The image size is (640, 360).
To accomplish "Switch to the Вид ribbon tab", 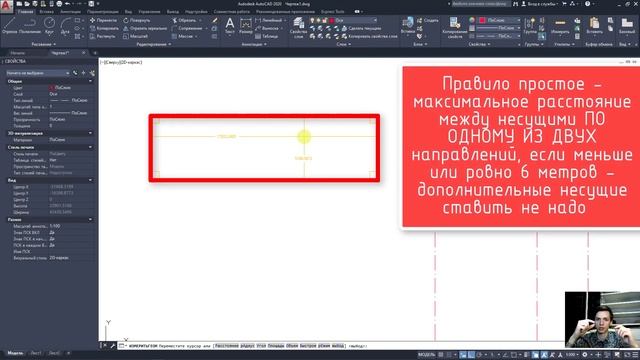I will pos(129,12).
